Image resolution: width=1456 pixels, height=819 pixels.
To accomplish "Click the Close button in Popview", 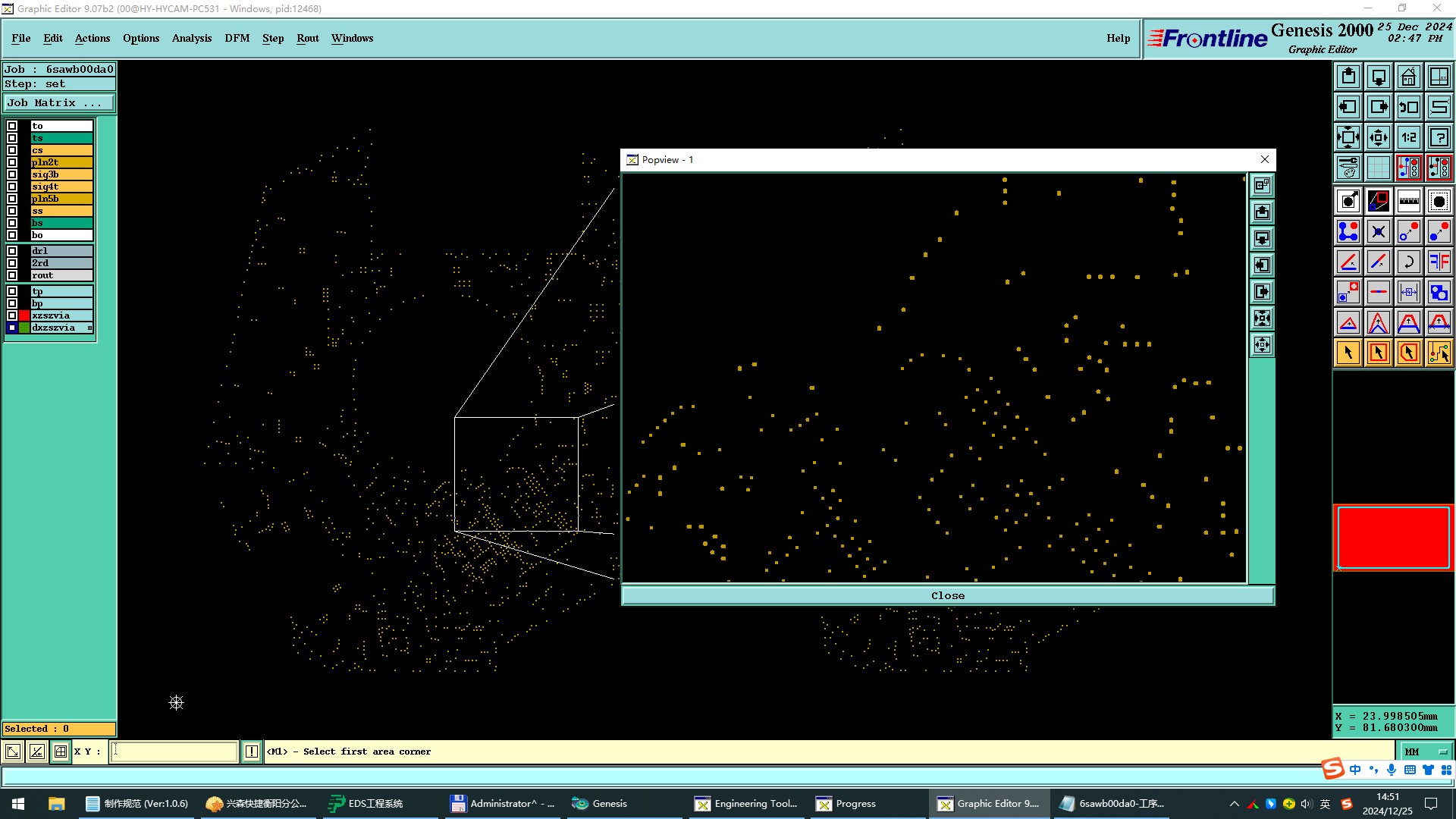I will tap(947, 596).
